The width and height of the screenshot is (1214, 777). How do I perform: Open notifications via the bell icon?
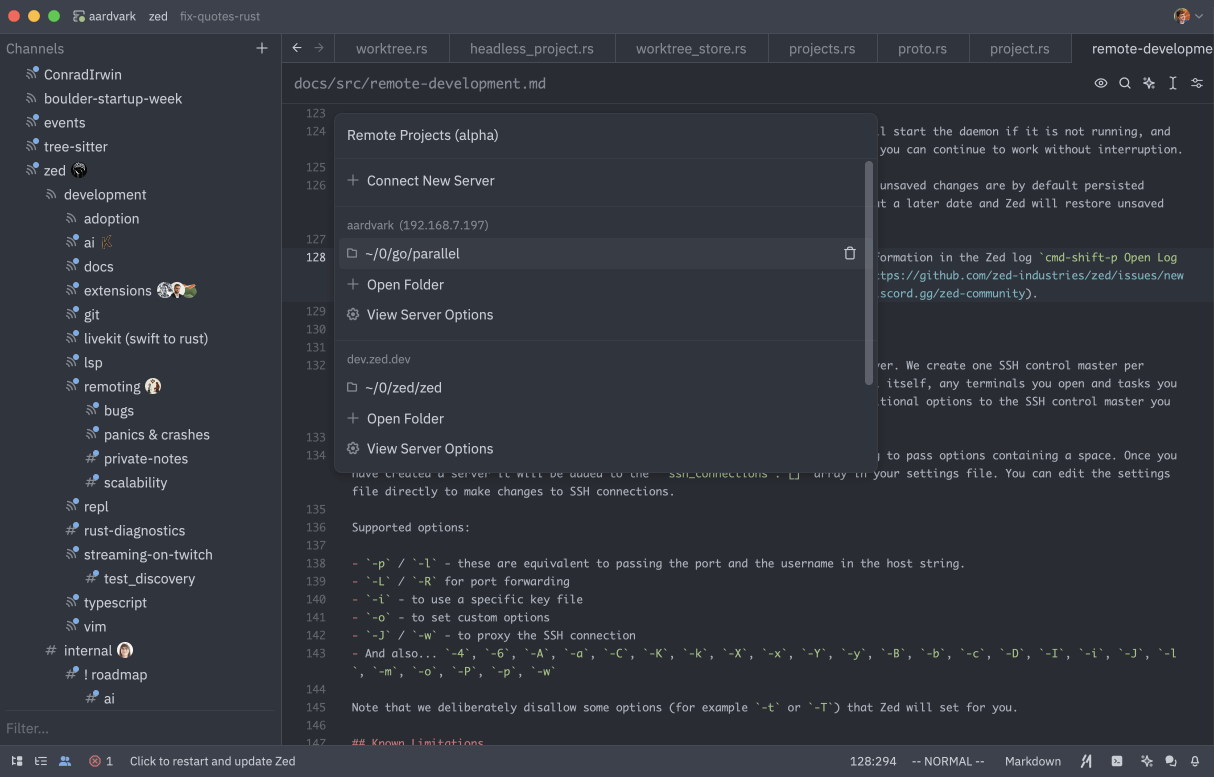(x=1196, y=761)
